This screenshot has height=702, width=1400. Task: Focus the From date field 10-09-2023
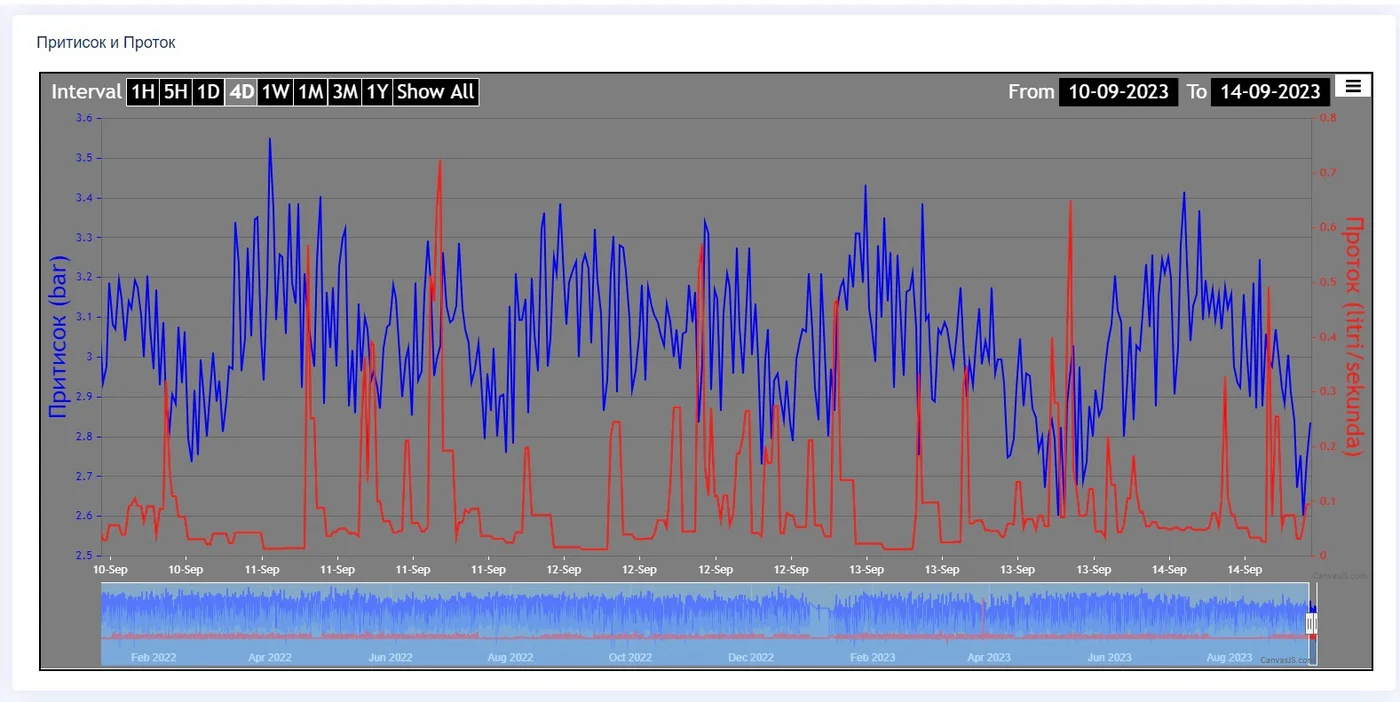1119,92
